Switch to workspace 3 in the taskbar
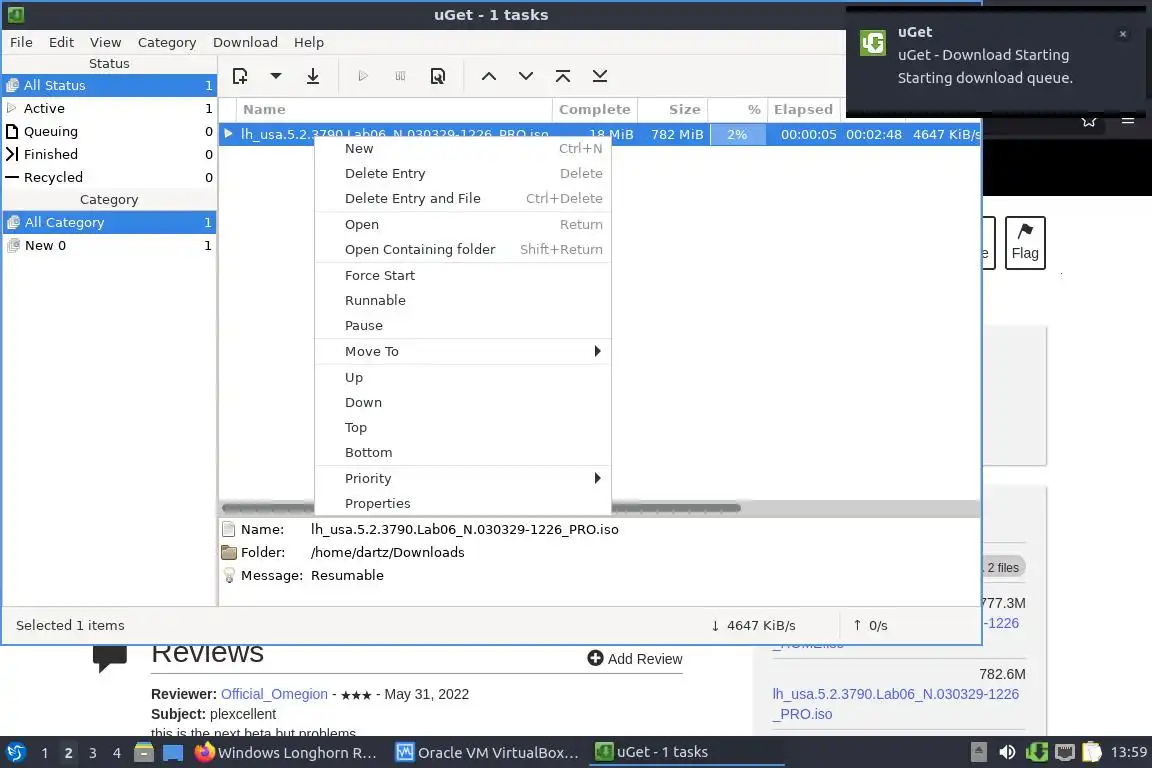The width and height of the screenshot is (1152, 768). (93, 753)
